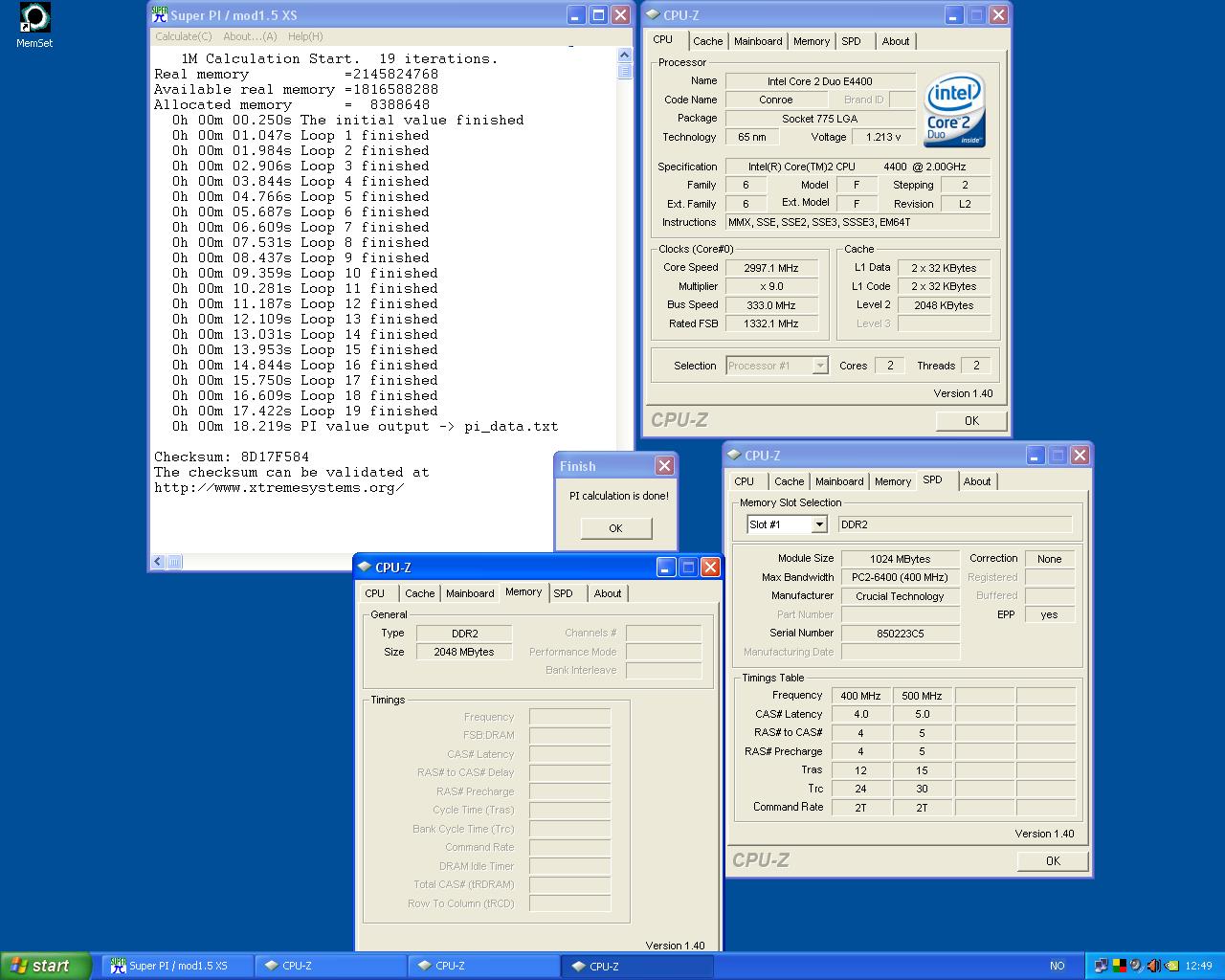Open Mainboard tab in top CPU-Z window

click(758, 41)
